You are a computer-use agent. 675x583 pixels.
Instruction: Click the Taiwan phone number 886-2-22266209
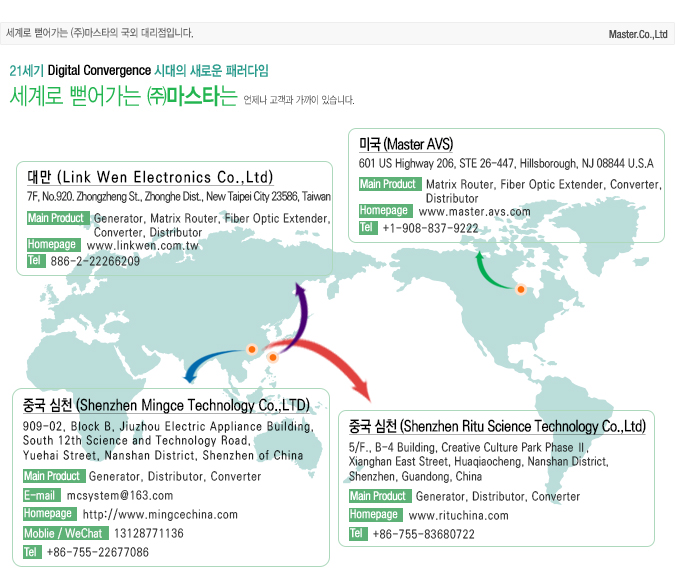point(95,261)
